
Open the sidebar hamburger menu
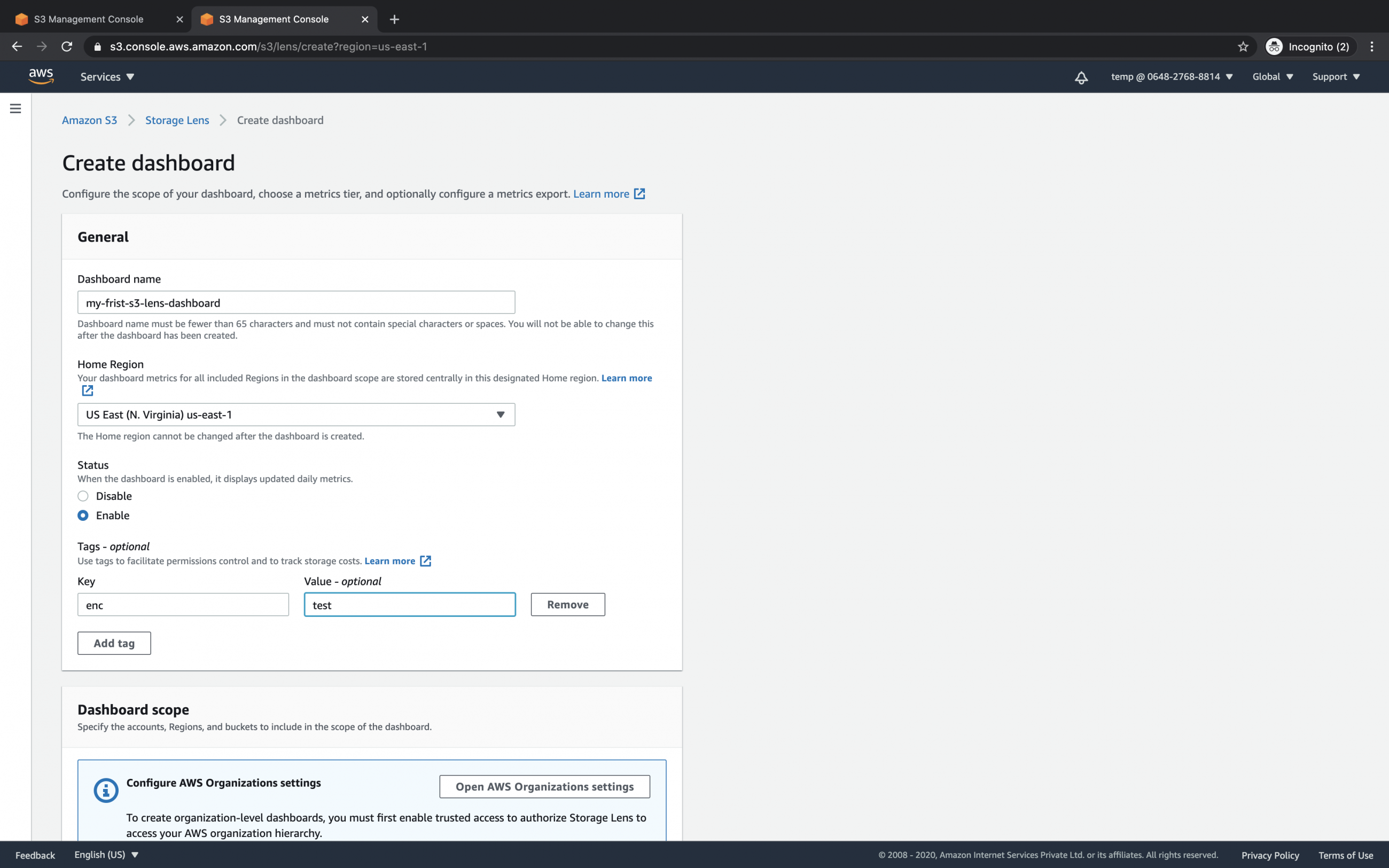pyautogui.click(x=15, y=107)
